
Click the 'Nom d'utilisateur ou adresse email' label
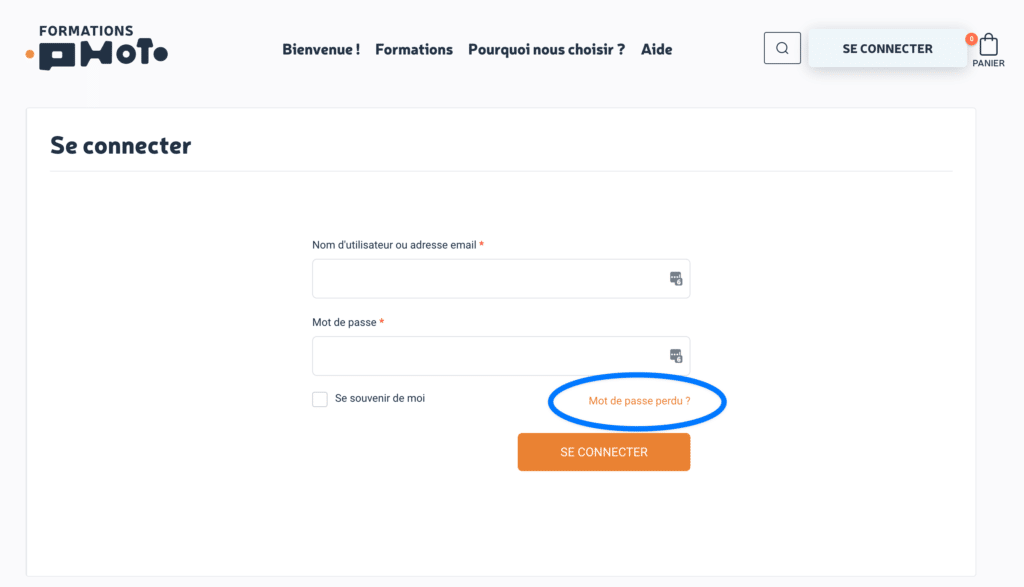394,245
